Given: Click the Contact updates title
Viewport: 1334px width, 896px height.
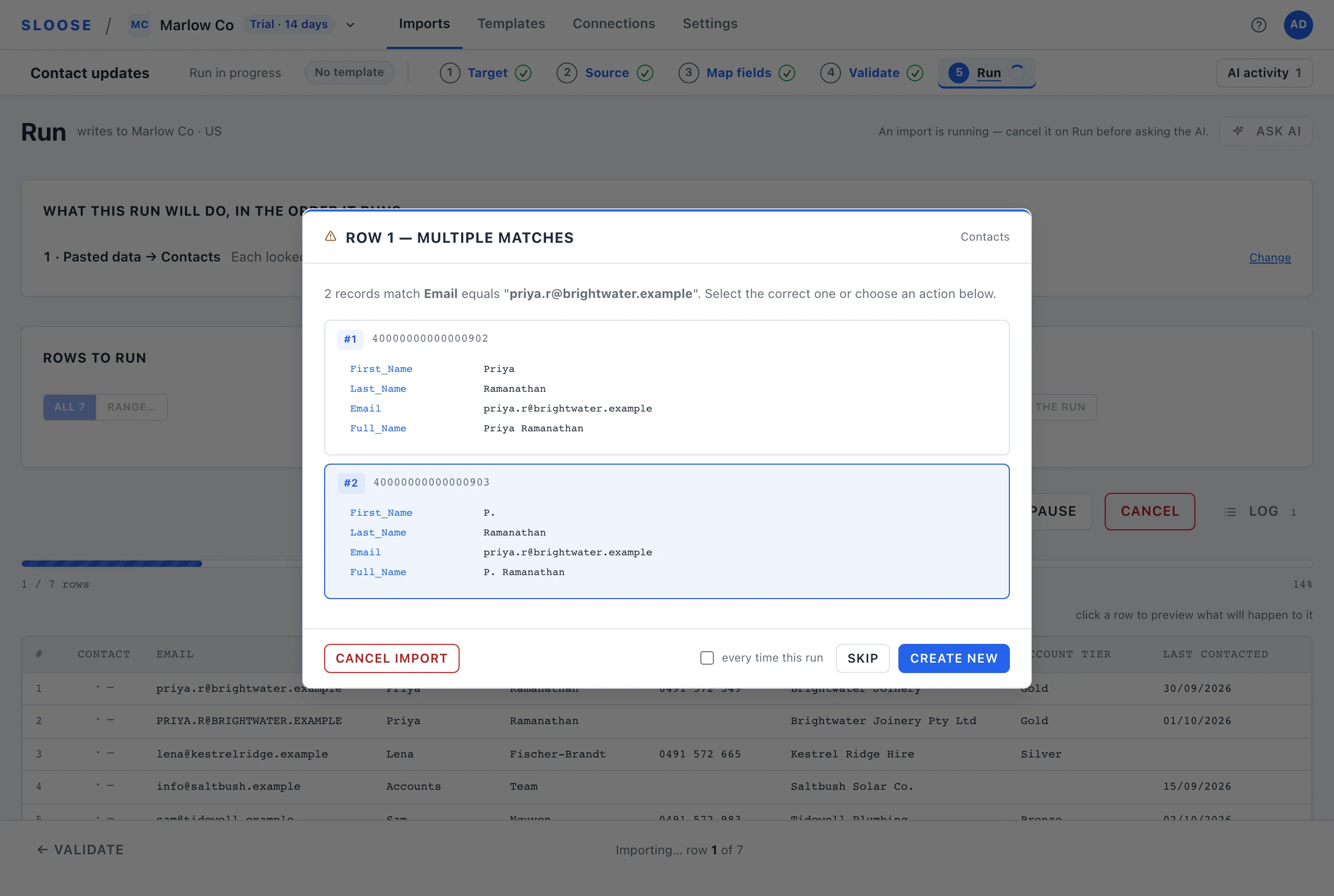Looking at the screenshot, I should pos(90,73).
